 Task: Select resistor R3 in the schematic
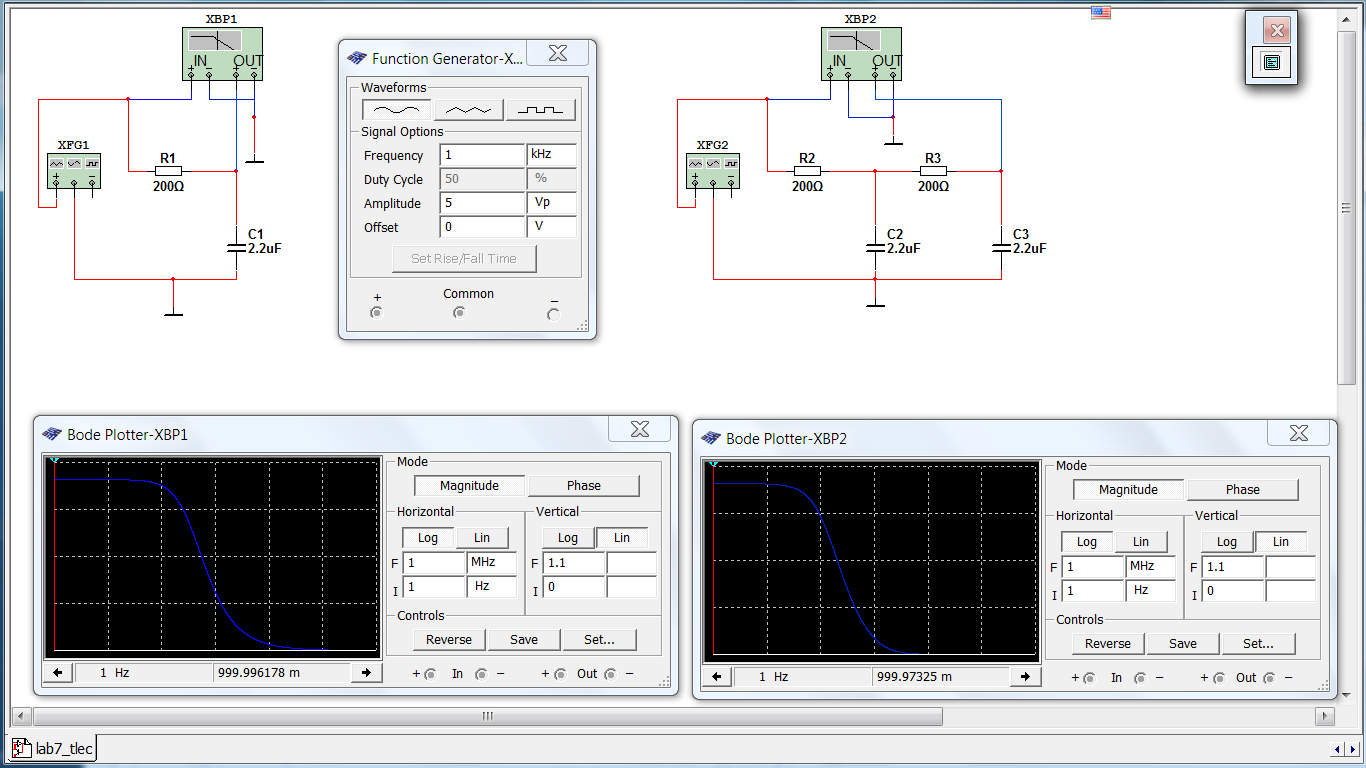point(933,171)
